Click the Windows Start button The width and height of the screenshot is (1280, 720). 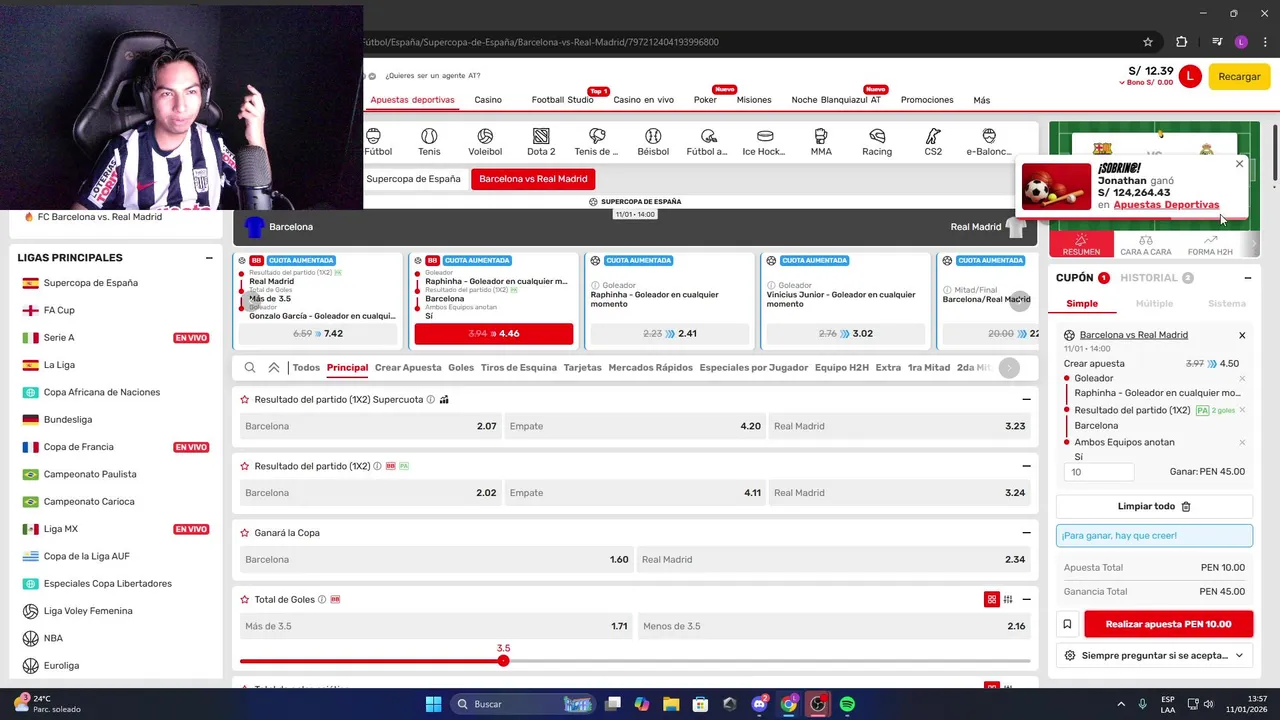[x=433, y=704]
